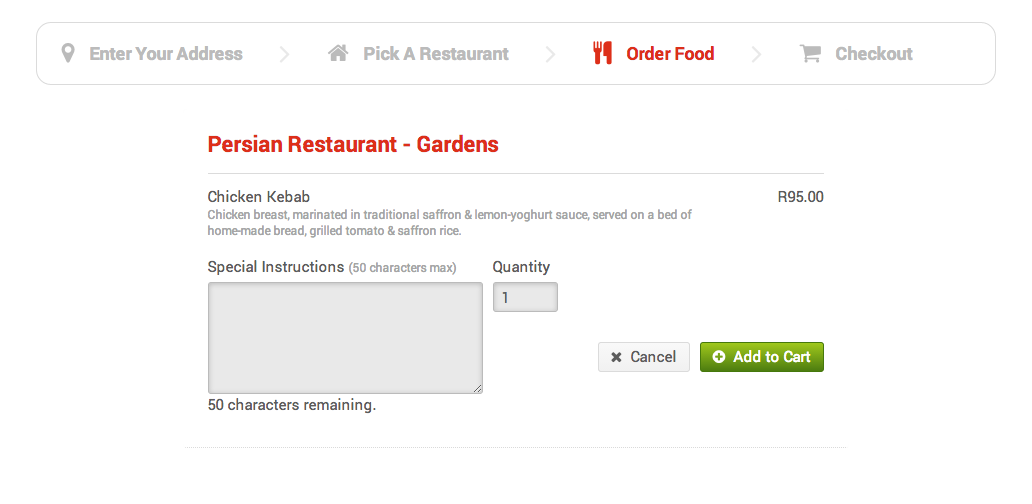Screen dimensions: 1032x504
Task: Click the house icon for restaurants
Action: click(338, 53)
